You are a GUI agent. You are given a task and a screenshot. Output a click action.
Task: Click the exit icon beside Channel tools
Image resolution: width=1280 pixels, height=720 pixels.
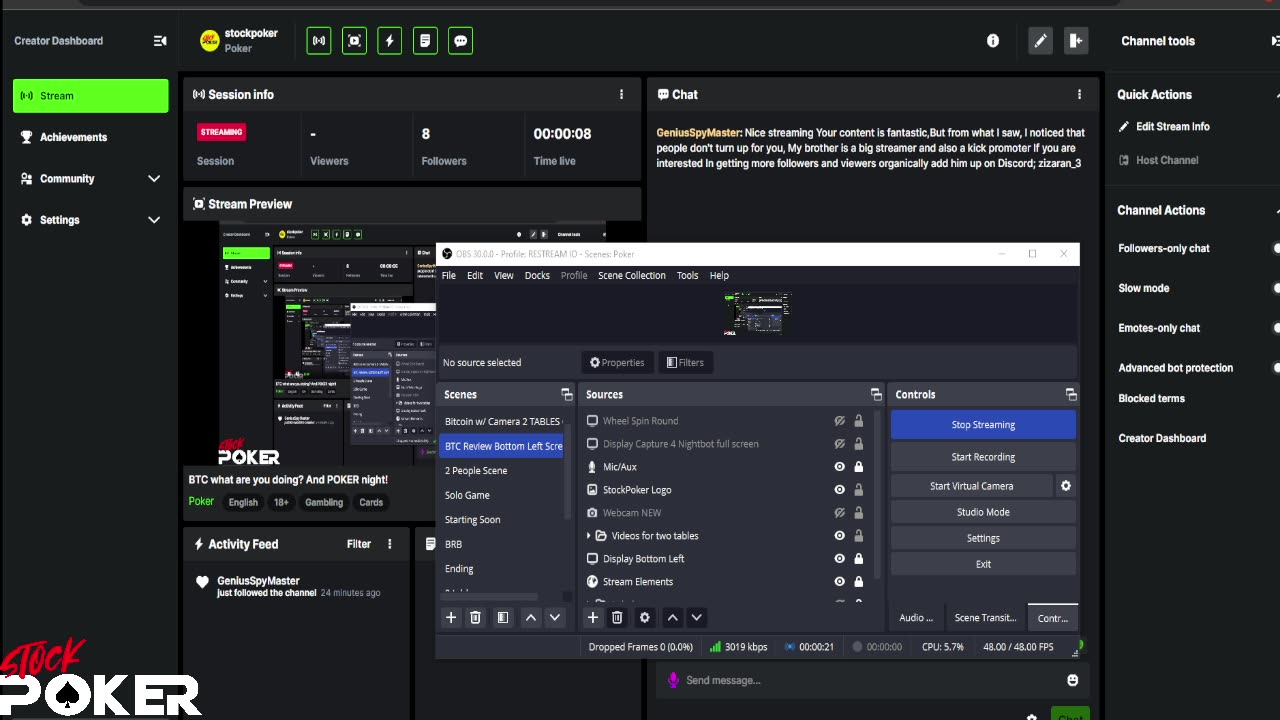[x=1076, y=41]
